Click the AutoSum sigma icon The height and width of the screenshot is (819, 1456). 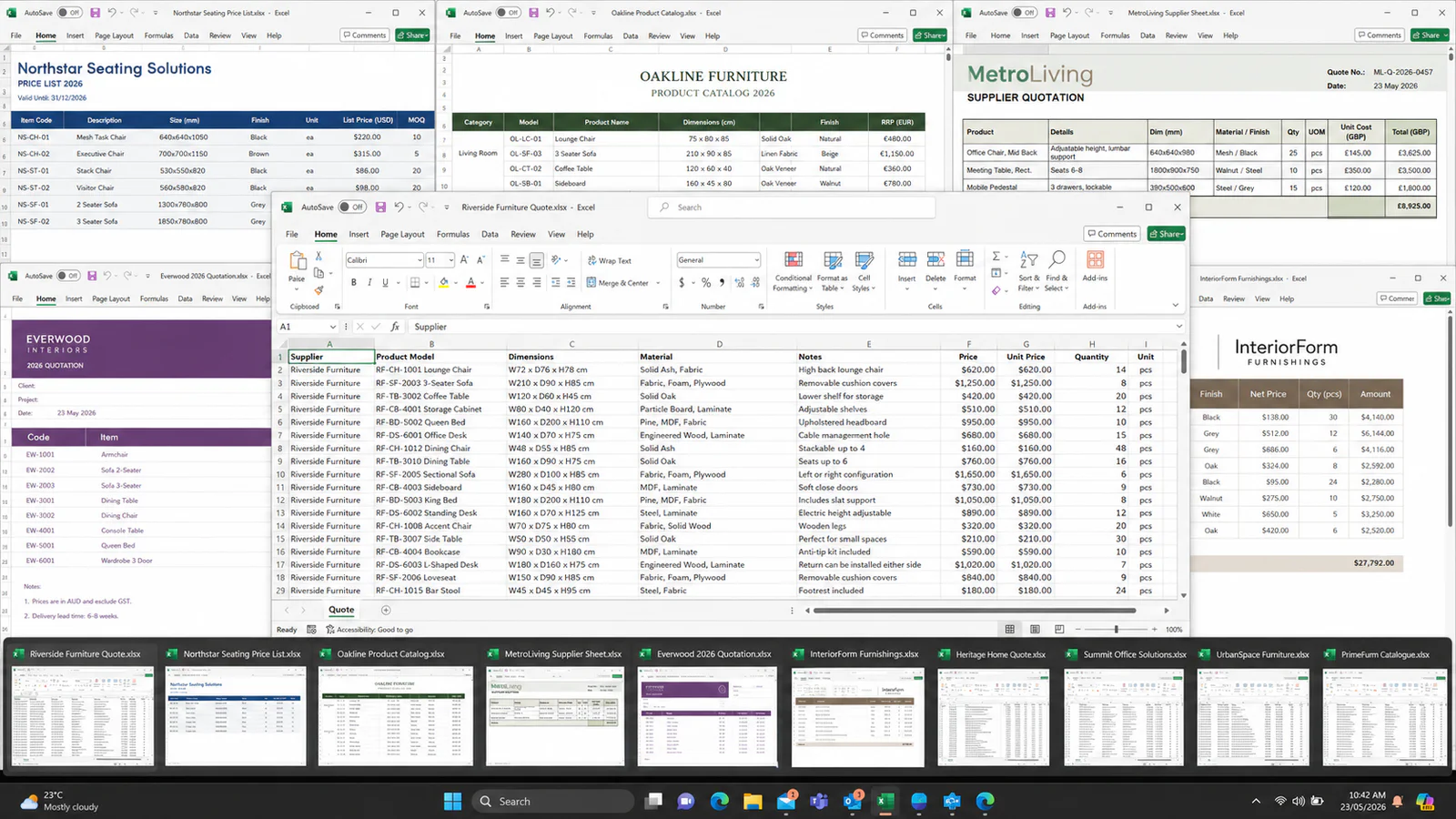[996, 257]
